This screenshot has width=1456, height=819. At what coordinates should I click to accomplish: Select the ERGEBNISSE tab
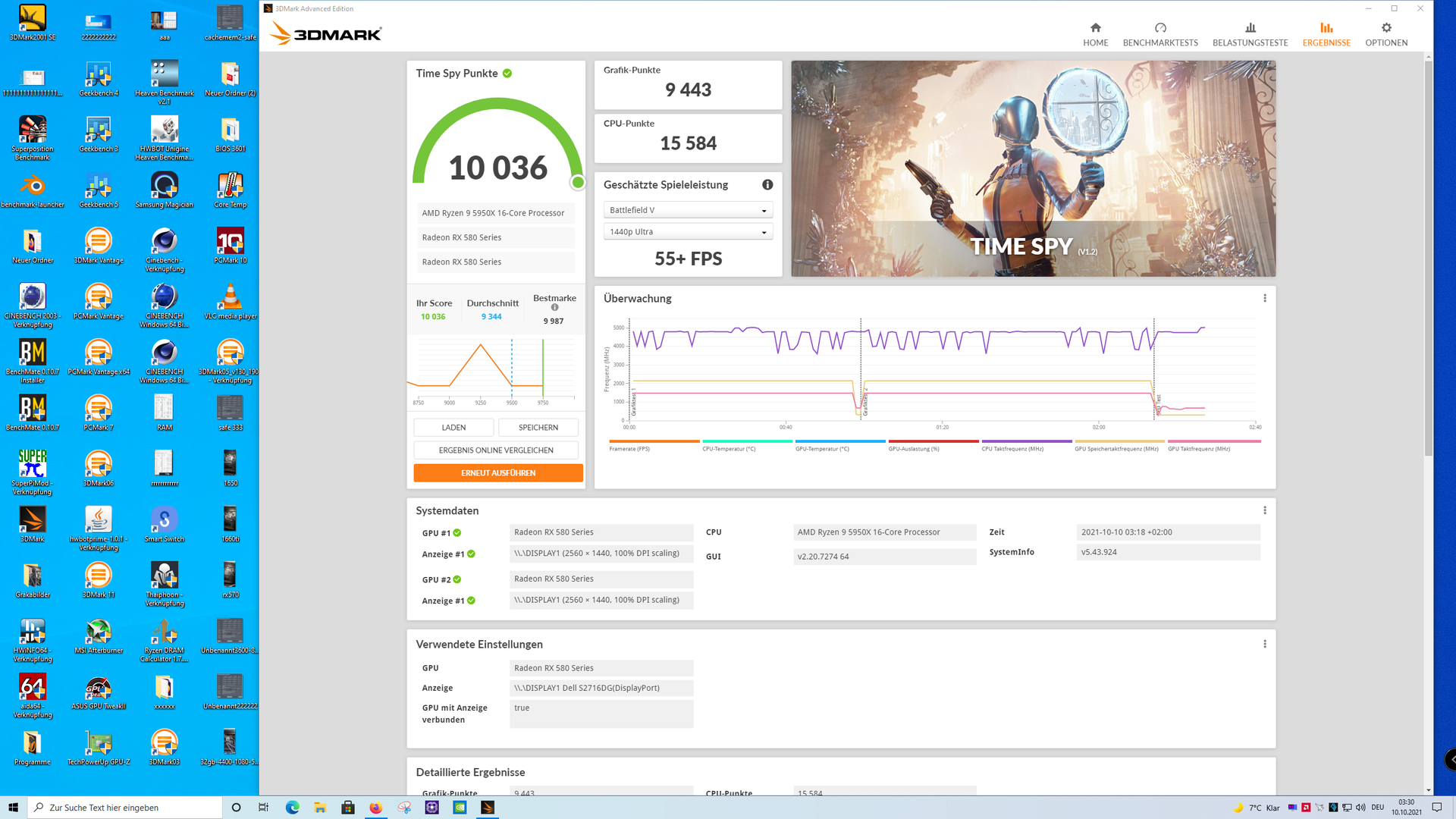click(1326, 35)
